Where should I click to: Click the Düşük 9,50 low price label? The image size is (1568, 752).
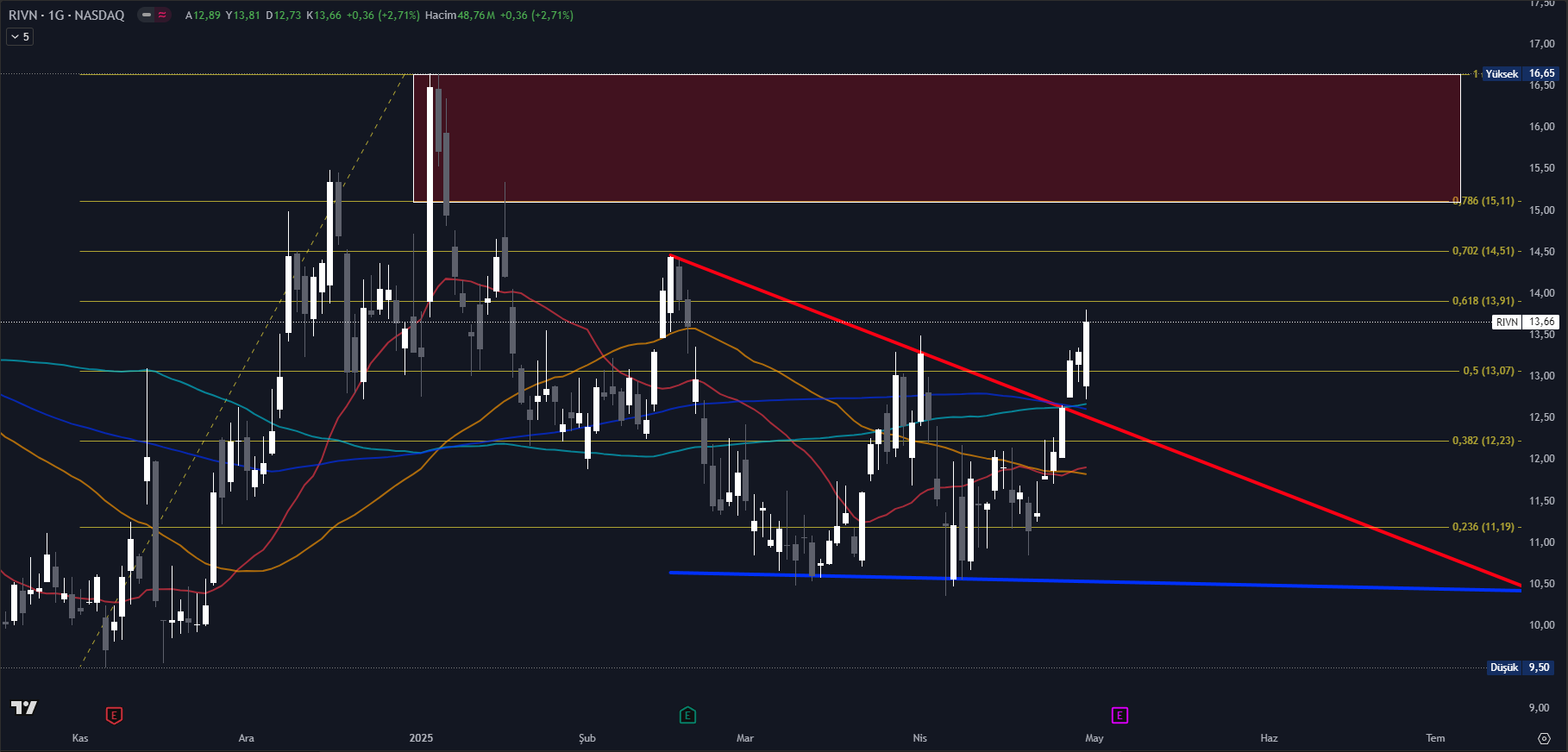1521,667
